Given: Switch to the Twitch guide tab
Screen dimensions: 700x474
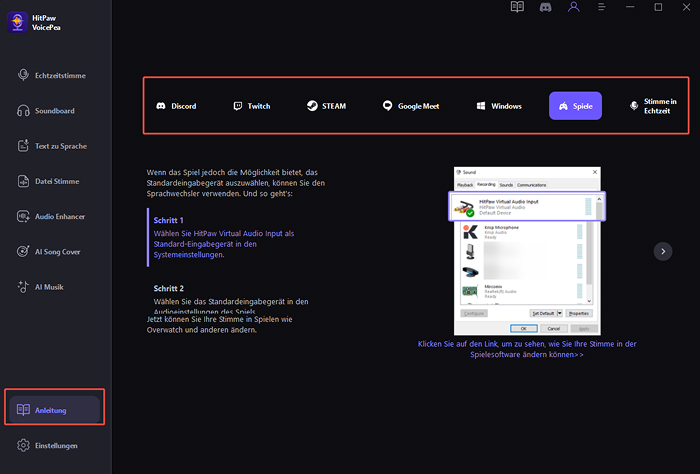Looking at the screenshot, I should 252,106.
